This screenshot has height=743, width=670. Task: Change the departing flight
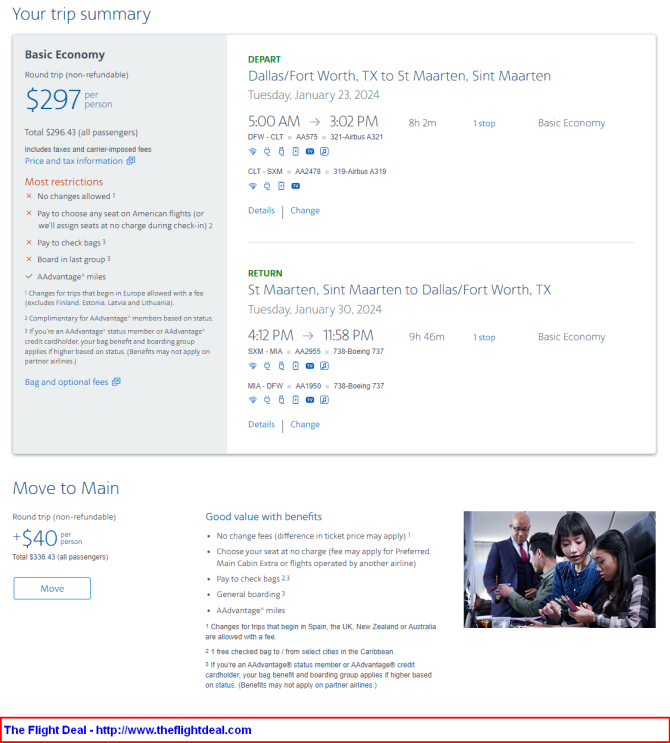point(305,210)
